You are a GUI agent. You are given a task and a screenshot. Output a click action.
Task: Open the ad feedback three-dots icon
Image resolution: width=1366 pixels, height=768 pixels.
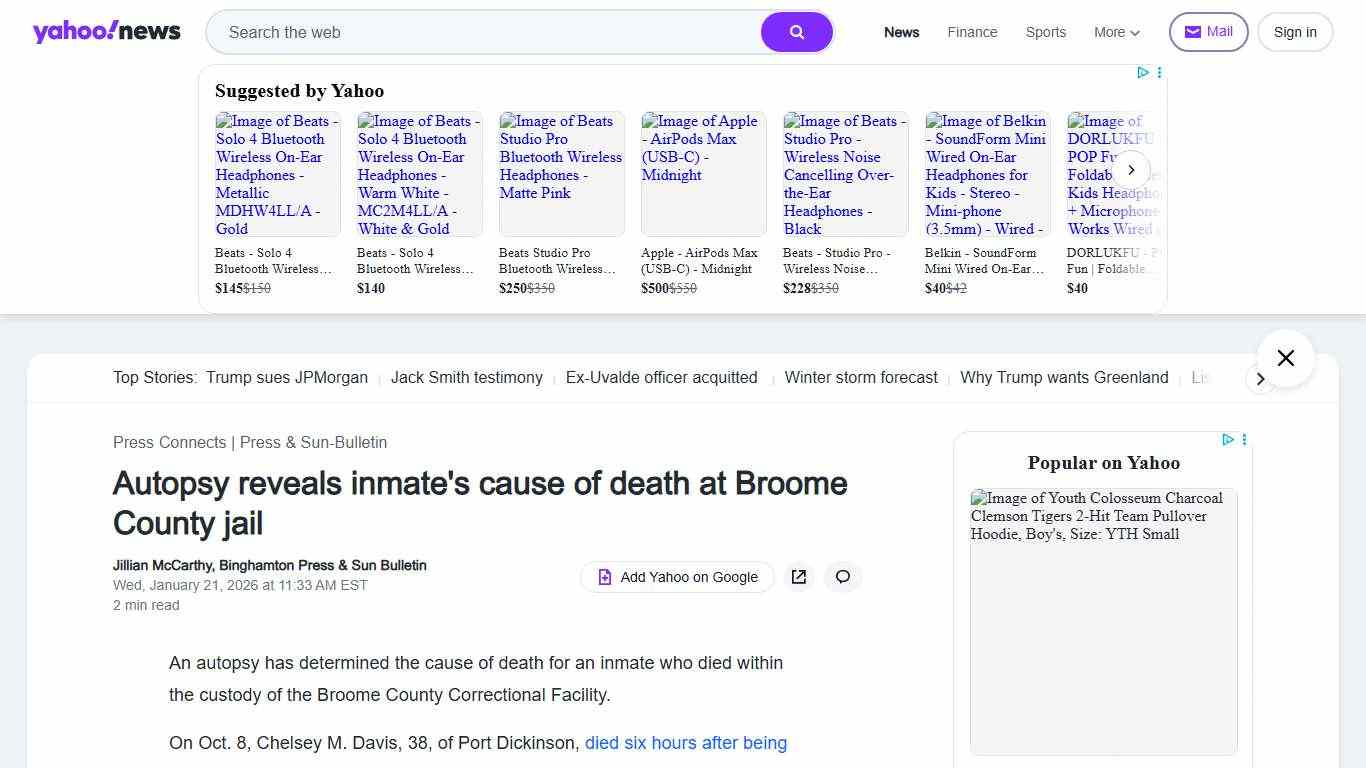[x=1159, y=72]
